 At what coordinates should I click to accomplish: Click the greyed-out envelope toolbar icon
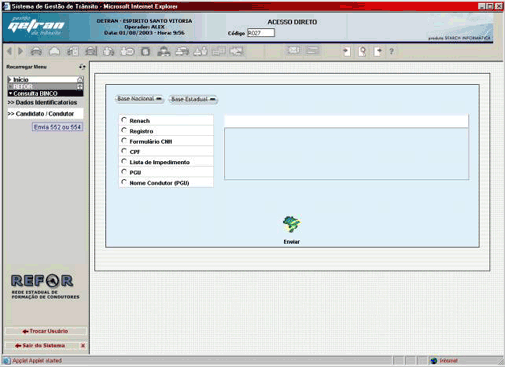[294, 50]
